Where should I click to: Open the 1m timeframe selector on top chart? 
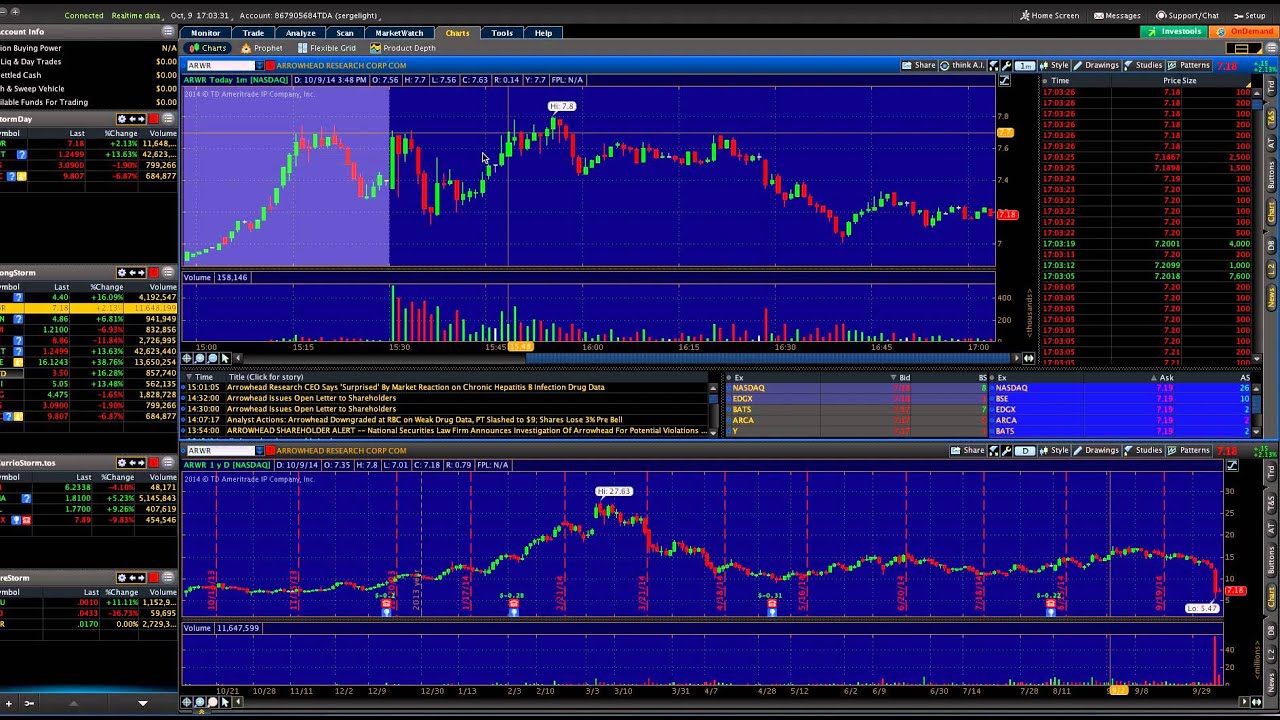point(1025,66)
